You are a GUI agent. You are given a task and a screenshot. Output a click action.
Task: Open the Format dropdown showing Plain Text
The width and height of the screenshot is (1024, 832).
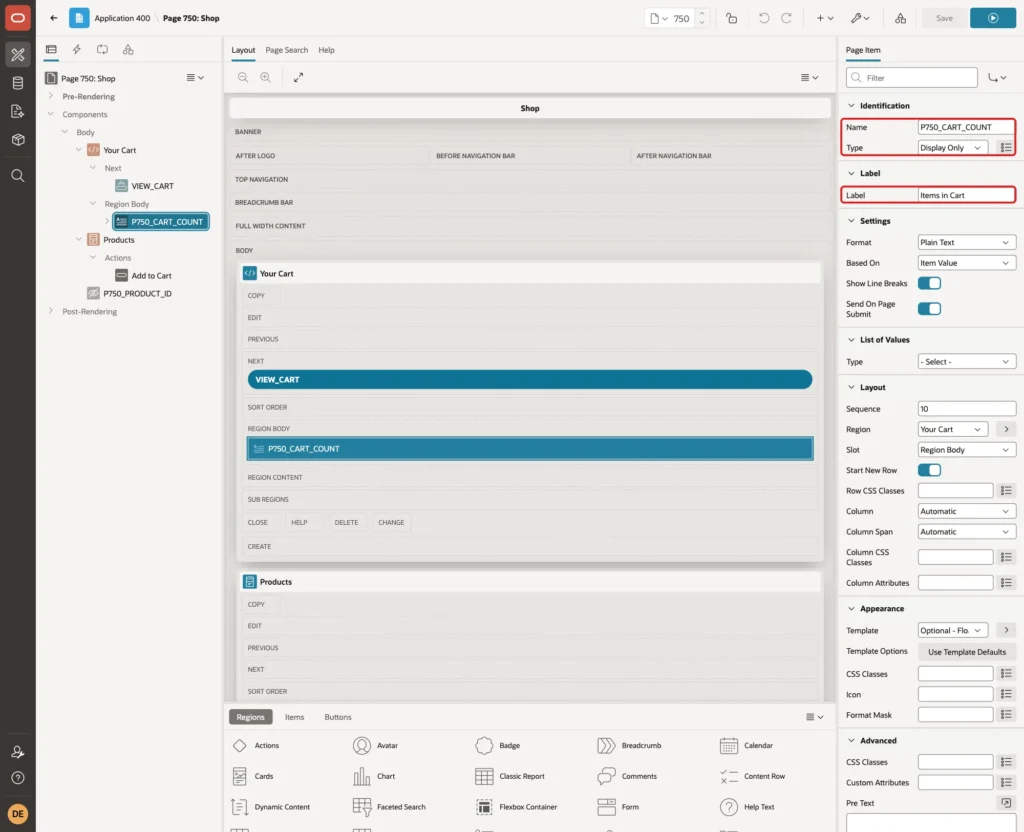[x=967, y=242]
